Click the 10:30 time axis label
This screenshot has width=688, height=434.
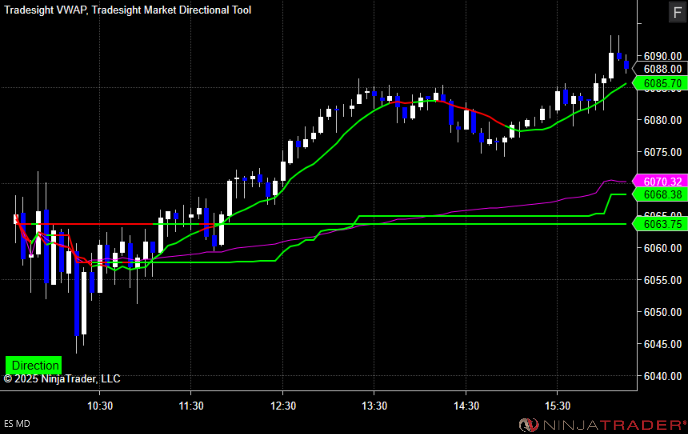click(x=100, y=406)
